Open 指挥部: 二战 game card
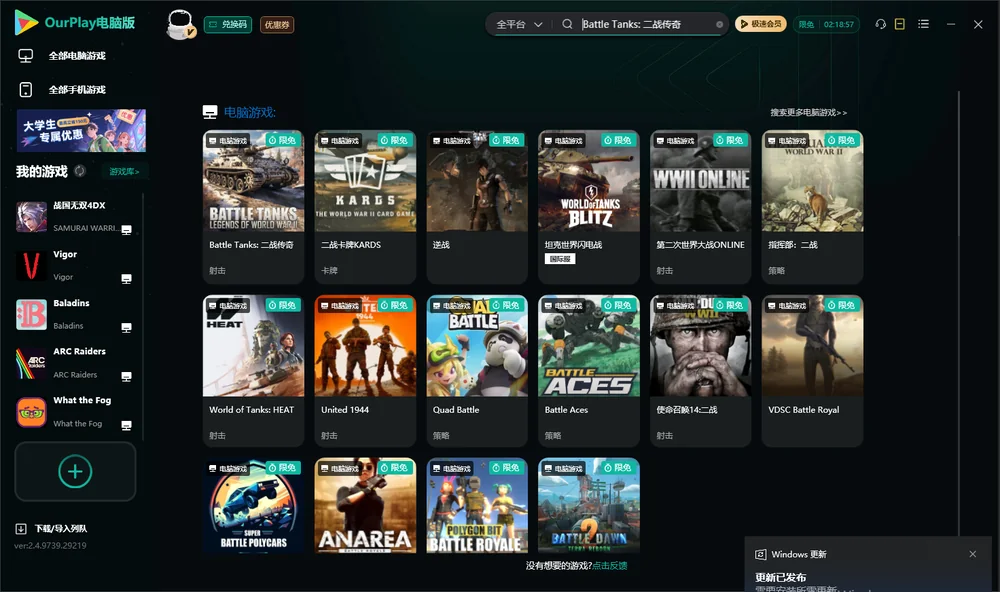 point(812,207)
